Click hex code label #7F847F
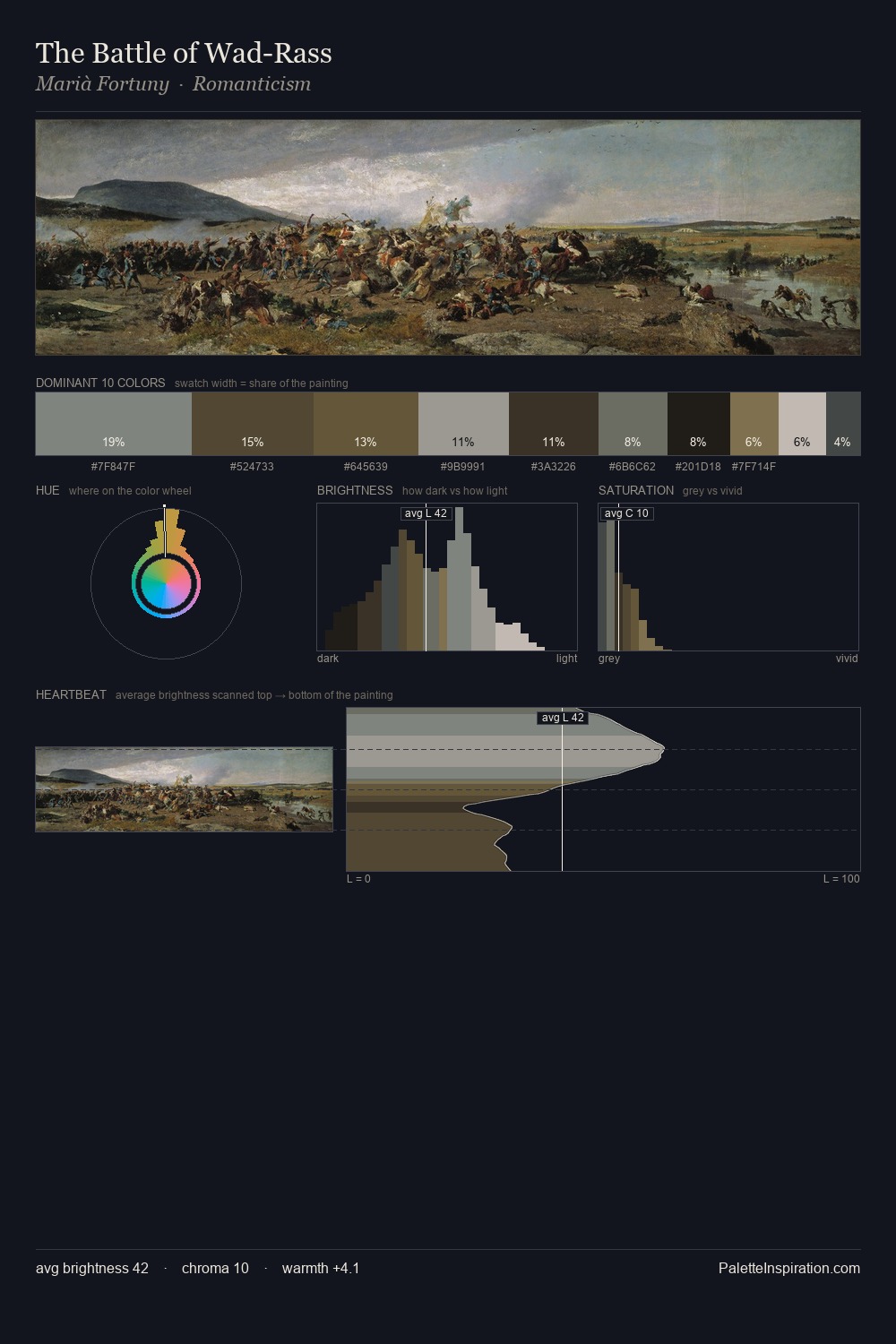The image size is (896, 1344). (x=114, y=467)
